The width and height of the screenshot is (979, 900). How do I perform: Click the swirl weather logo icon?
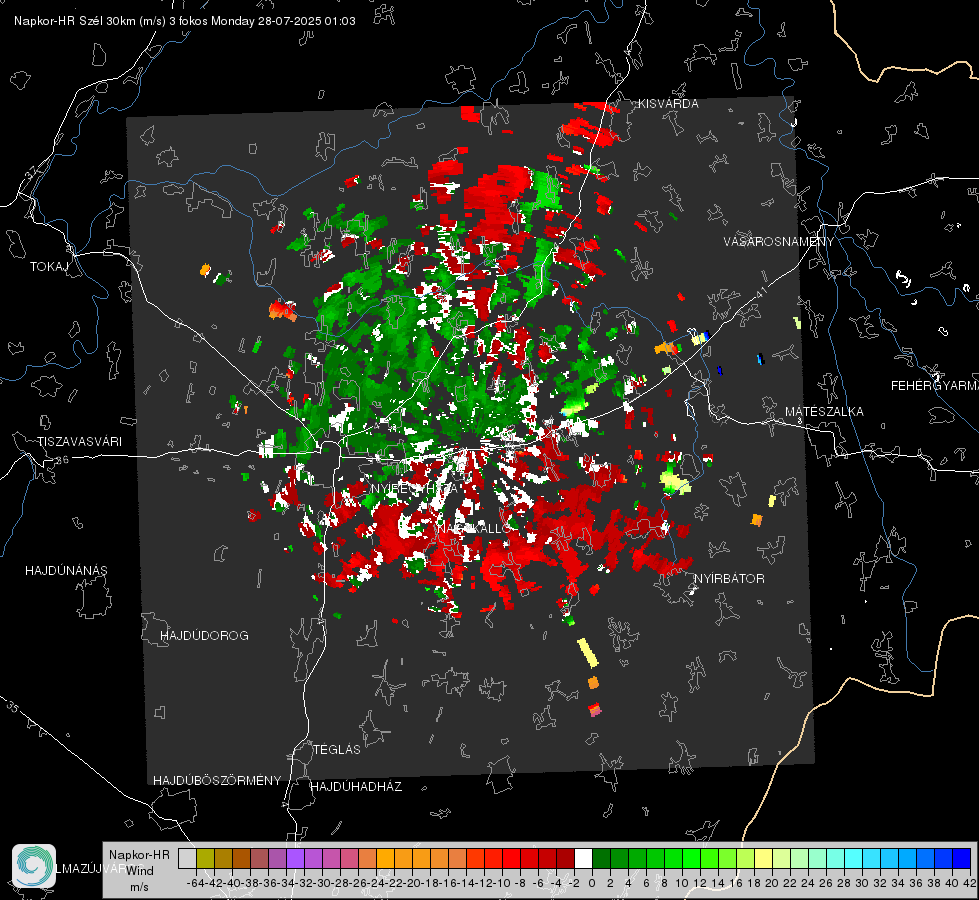(x=34, y=866)
